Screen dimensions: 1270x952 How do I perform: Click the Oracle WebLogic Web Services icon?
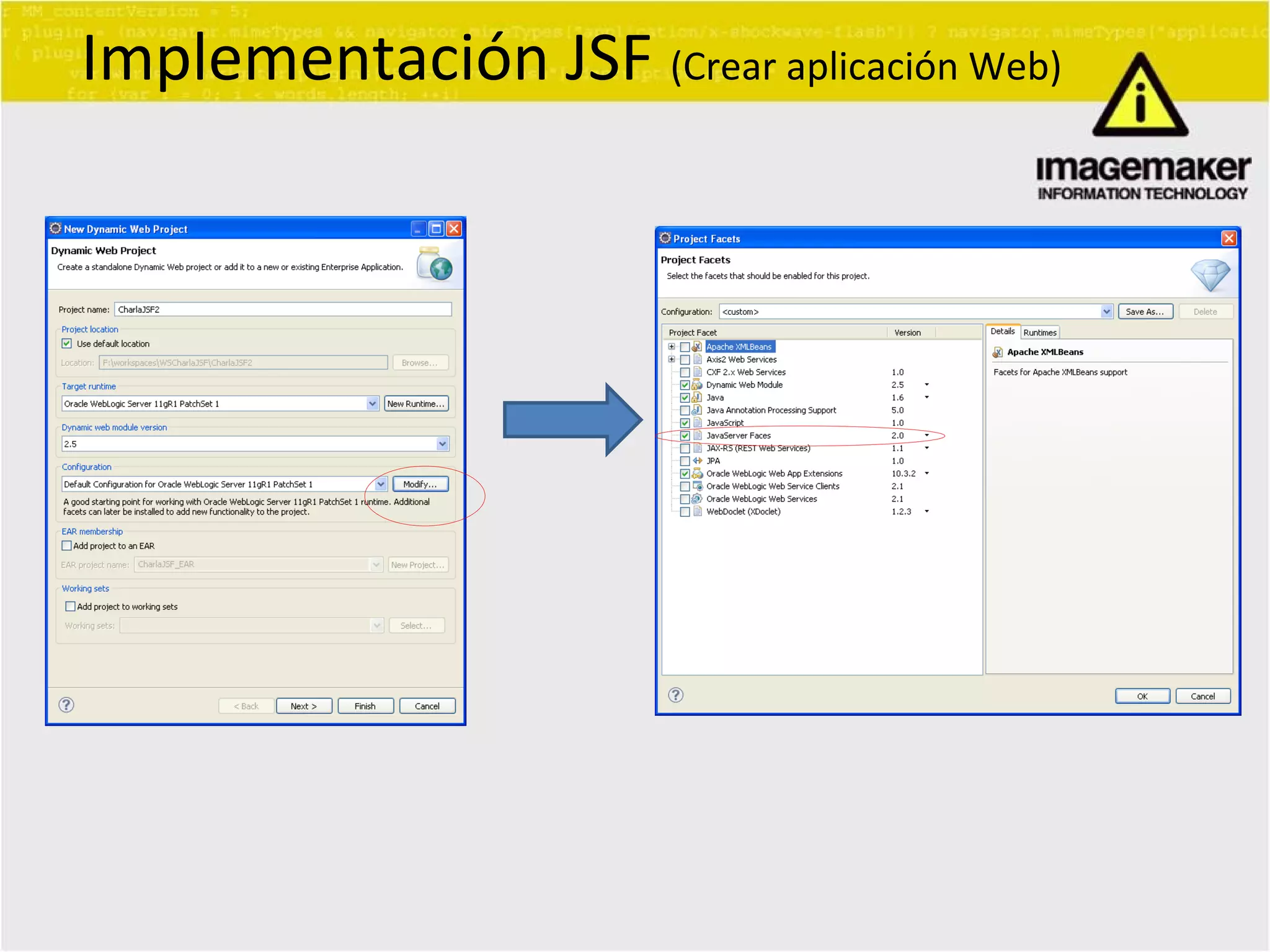click(x=697, y=499)
